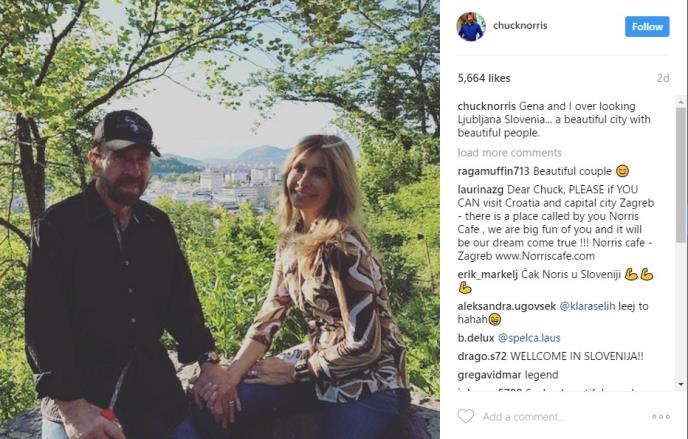This screenshot has width=688, height=439.
Task: Click the post photo of the couple
Action: [220, 219]
